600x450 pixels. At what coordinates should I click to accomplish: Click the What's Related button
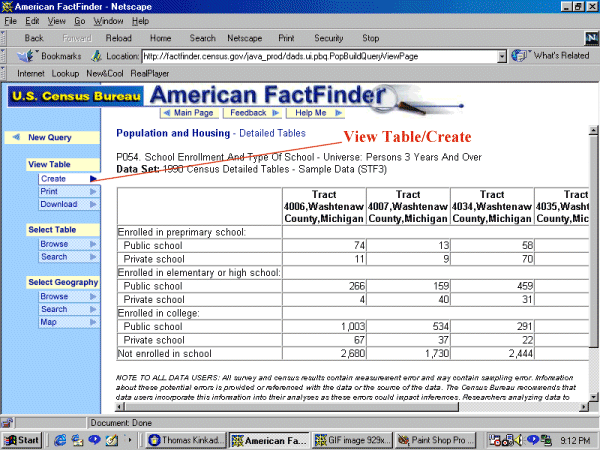click(552, 56)
